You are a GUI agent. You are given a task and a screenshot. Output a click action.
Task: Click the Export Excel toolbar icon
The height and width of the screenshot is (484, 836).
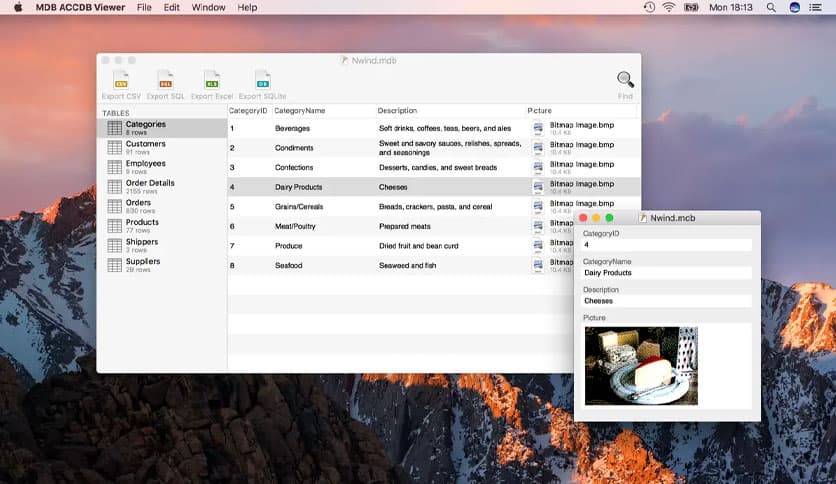click(212, 80)
